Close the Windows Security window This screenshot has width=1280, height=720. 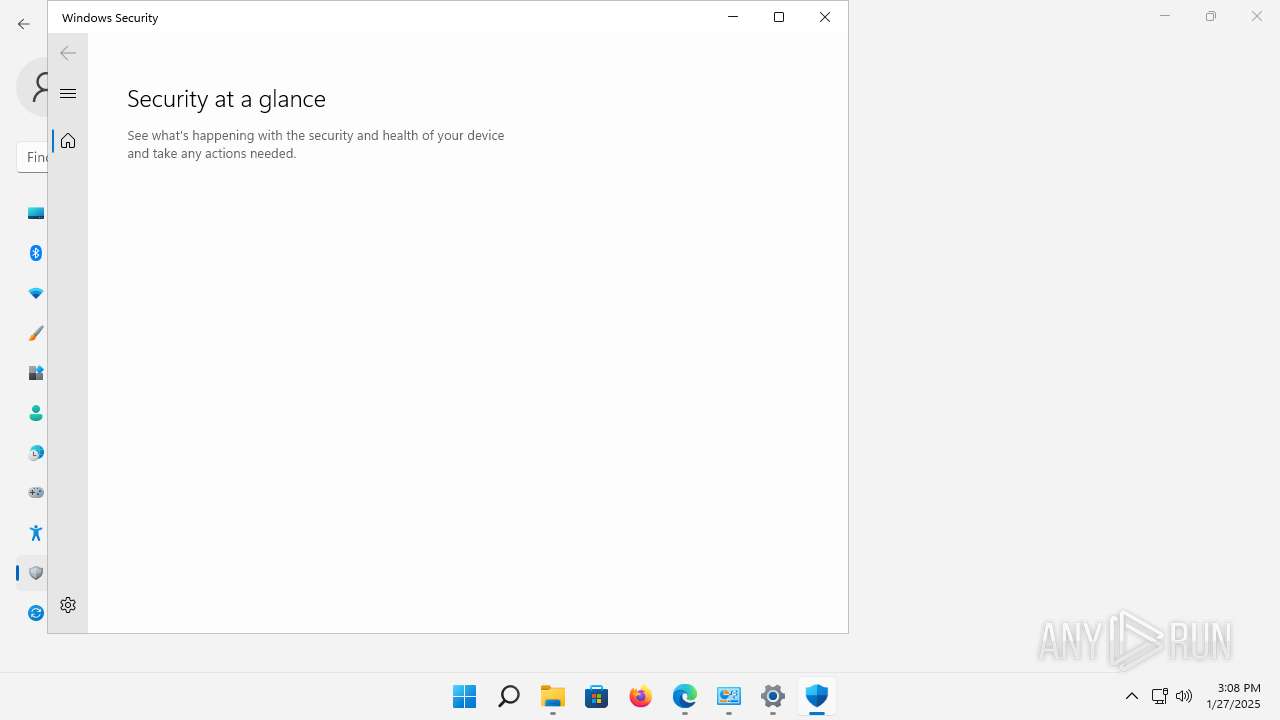click(x=825, y=17)
